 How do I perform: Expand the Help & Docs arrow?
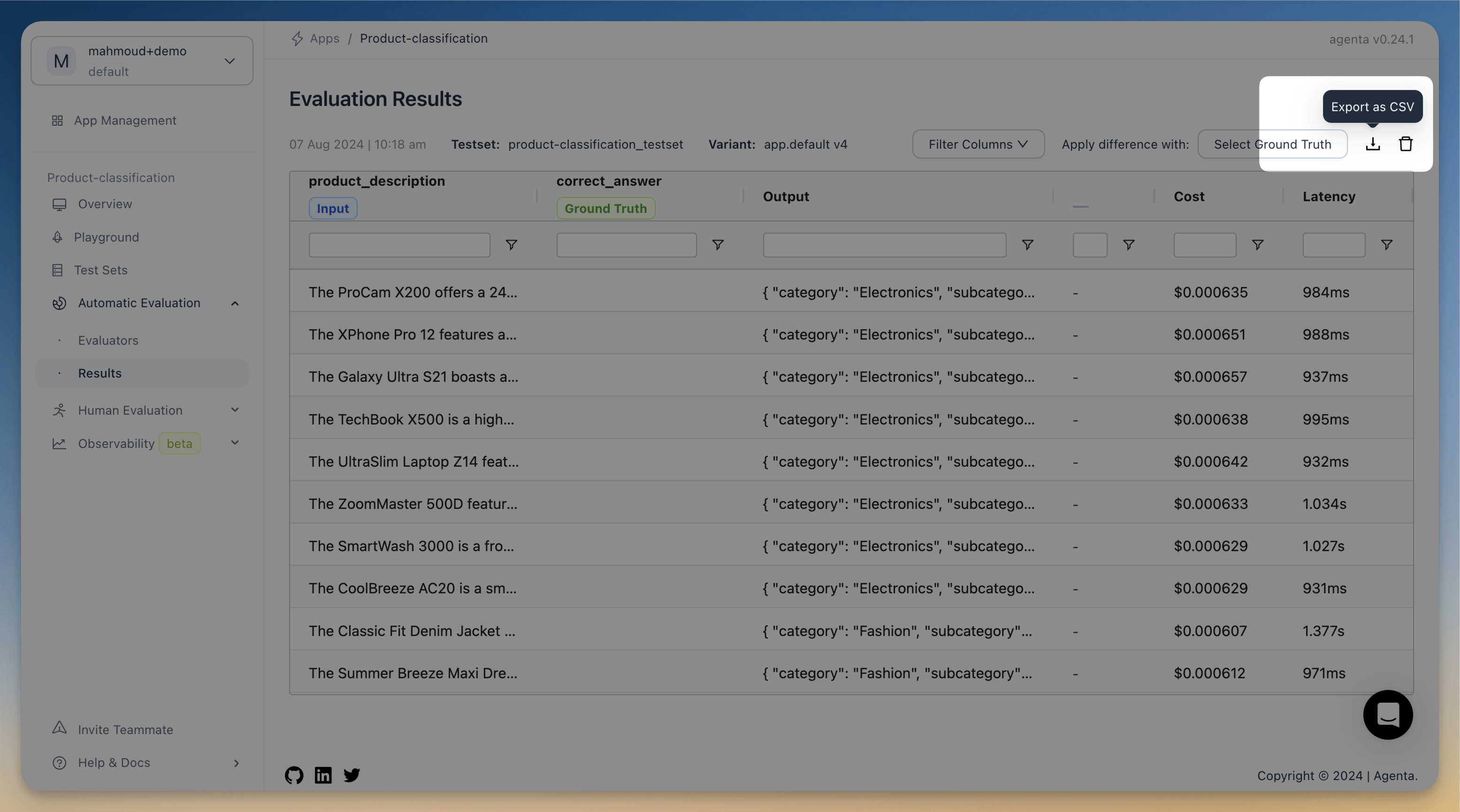[x=237, y=763]
